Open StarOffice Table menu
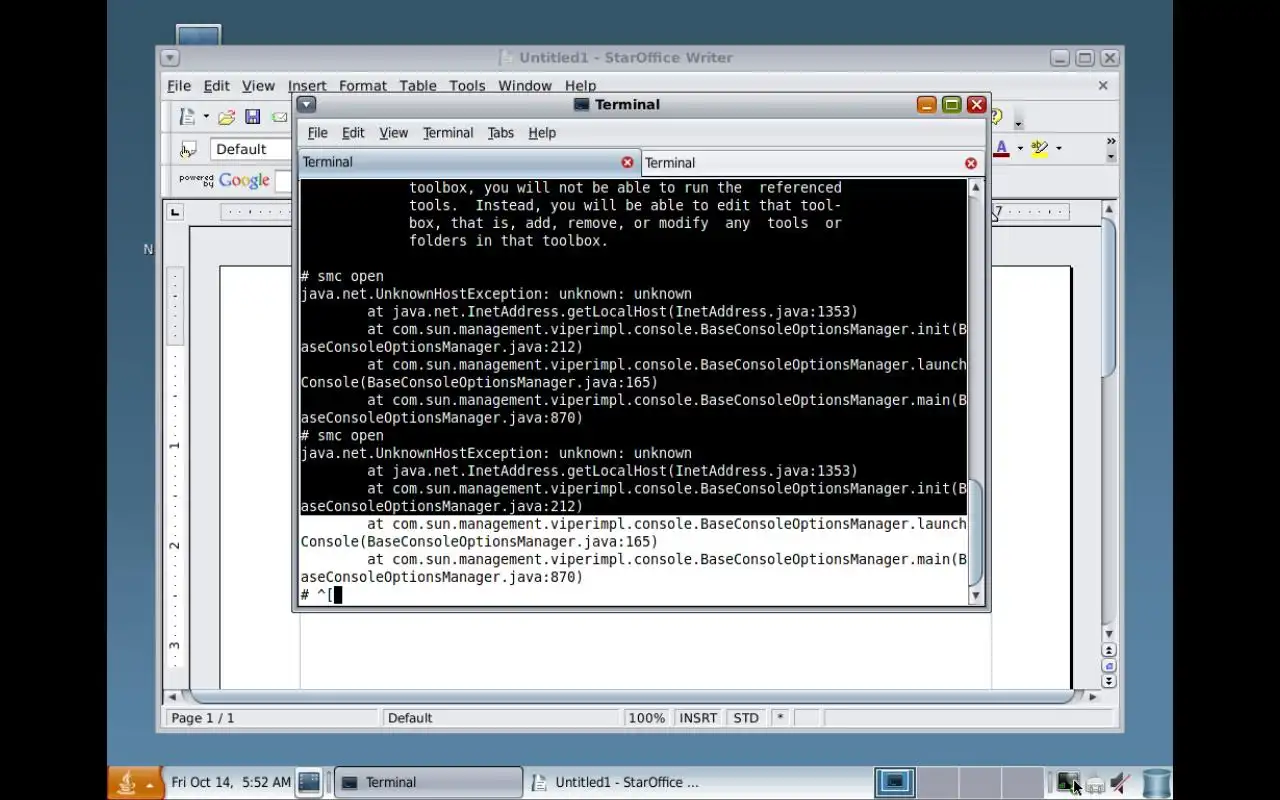 pos(418,86)
